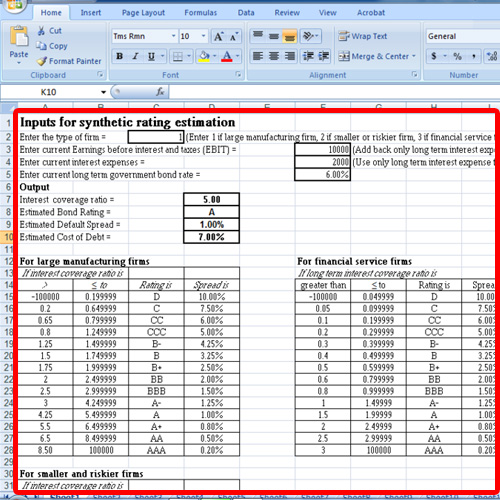Screen dimensions: 500x500
Task: Open the font color dropdown arrow
Action: (x=237, y=56)
